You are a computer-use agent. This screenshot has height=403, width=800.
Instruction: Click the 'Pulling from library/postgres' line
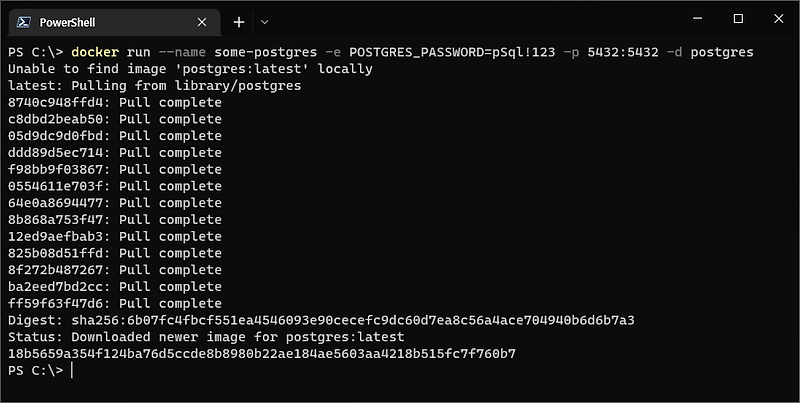point(155,86)
